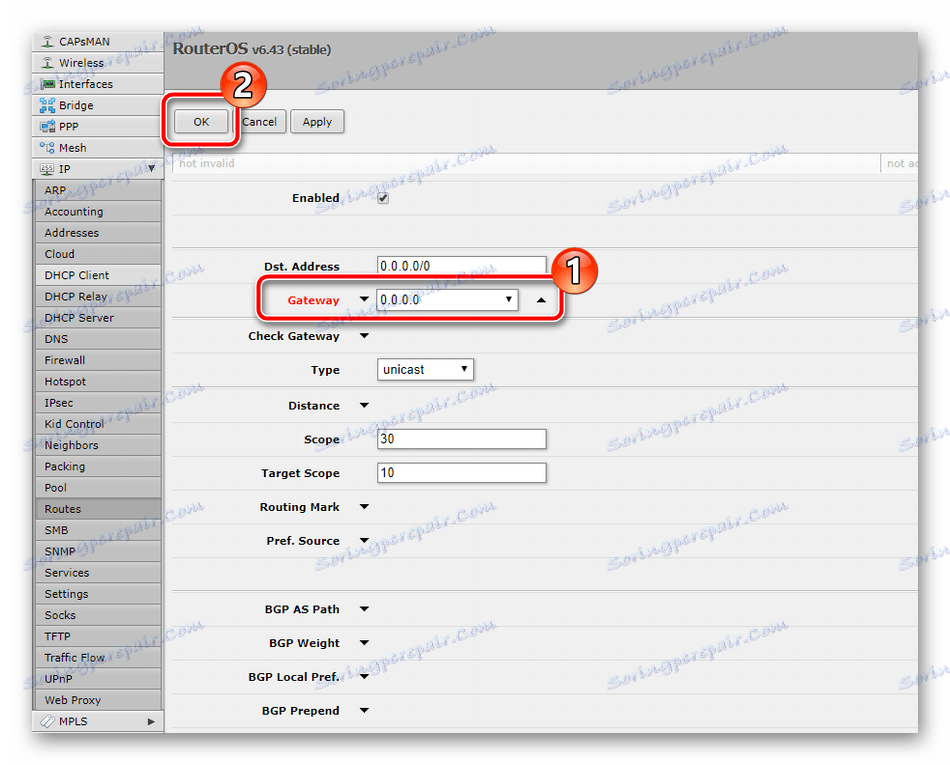Open the UPnP submenu item
Image resolution: width=950 pixels, height=765 pixels.
click(99, 678)
